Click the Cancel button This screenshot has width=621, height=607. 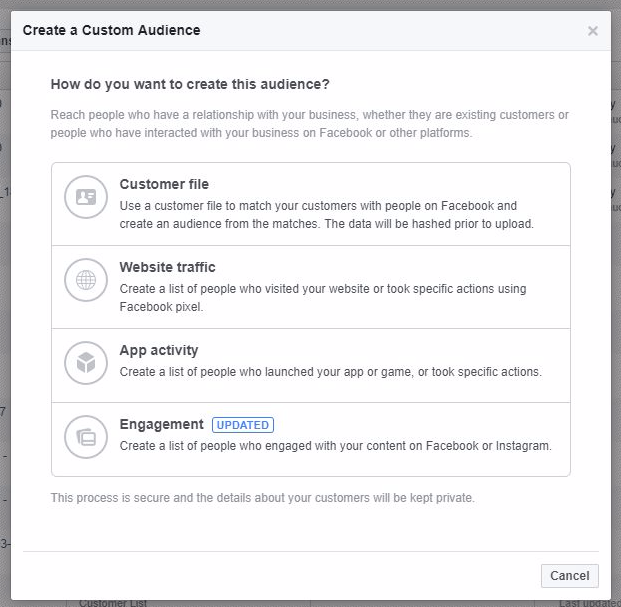click(x=570, y=576)
